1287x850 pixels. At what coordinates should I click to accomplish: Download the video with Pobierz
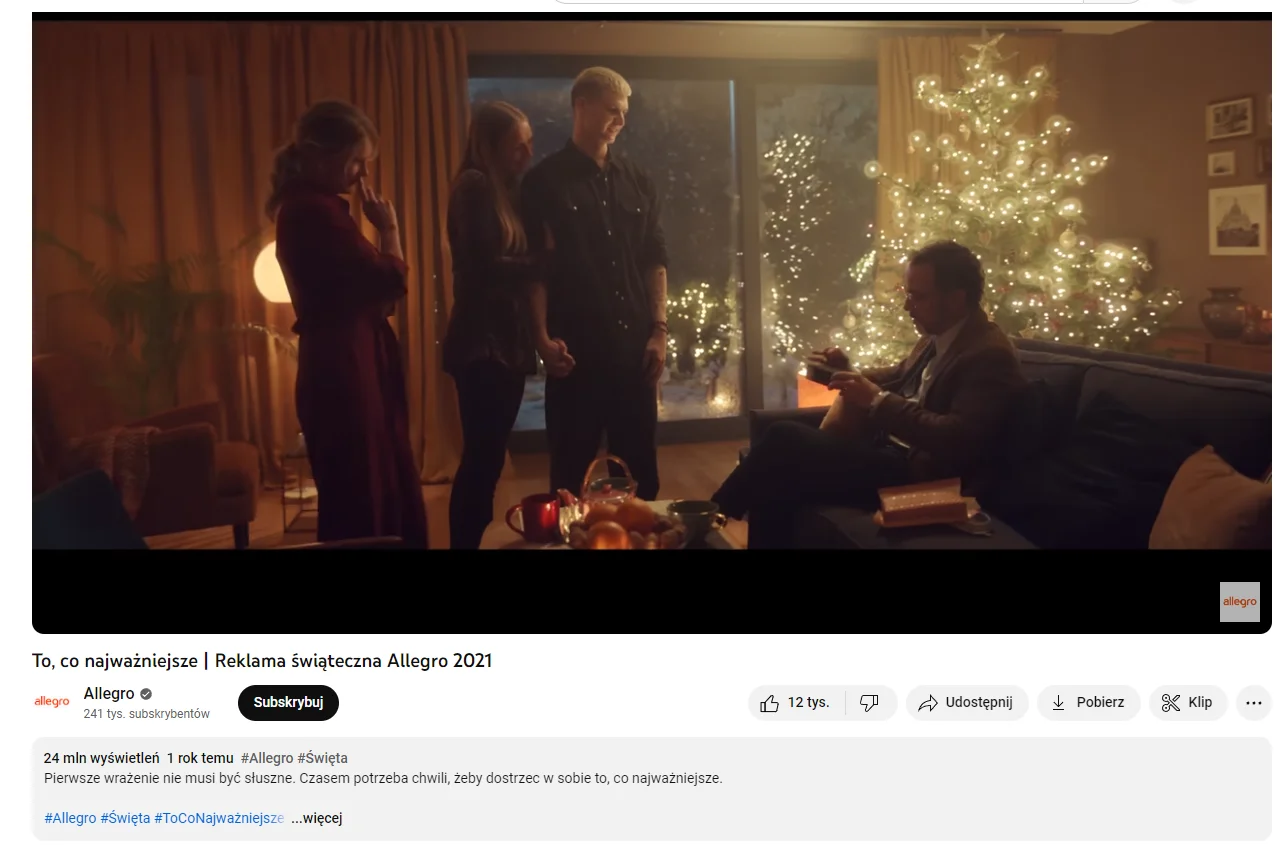click(x=1088, y=702)
